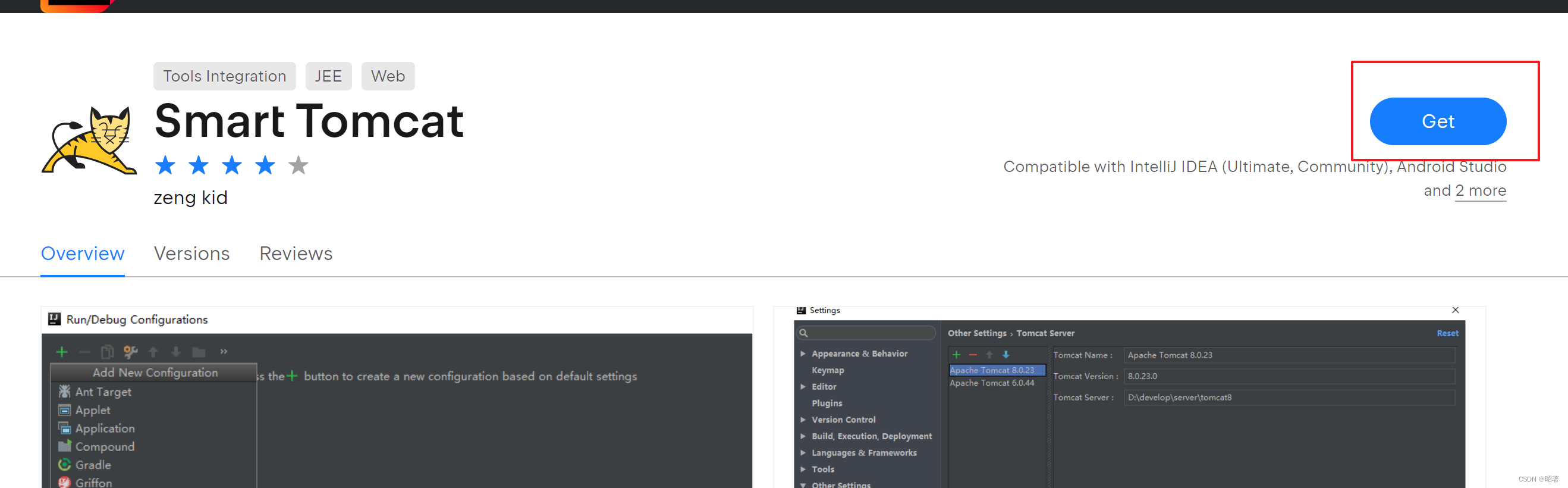The image size is (1568, 488).
Task: Expand Build, Execution, Deployment arrow
Action: click(x=803, y=436)
